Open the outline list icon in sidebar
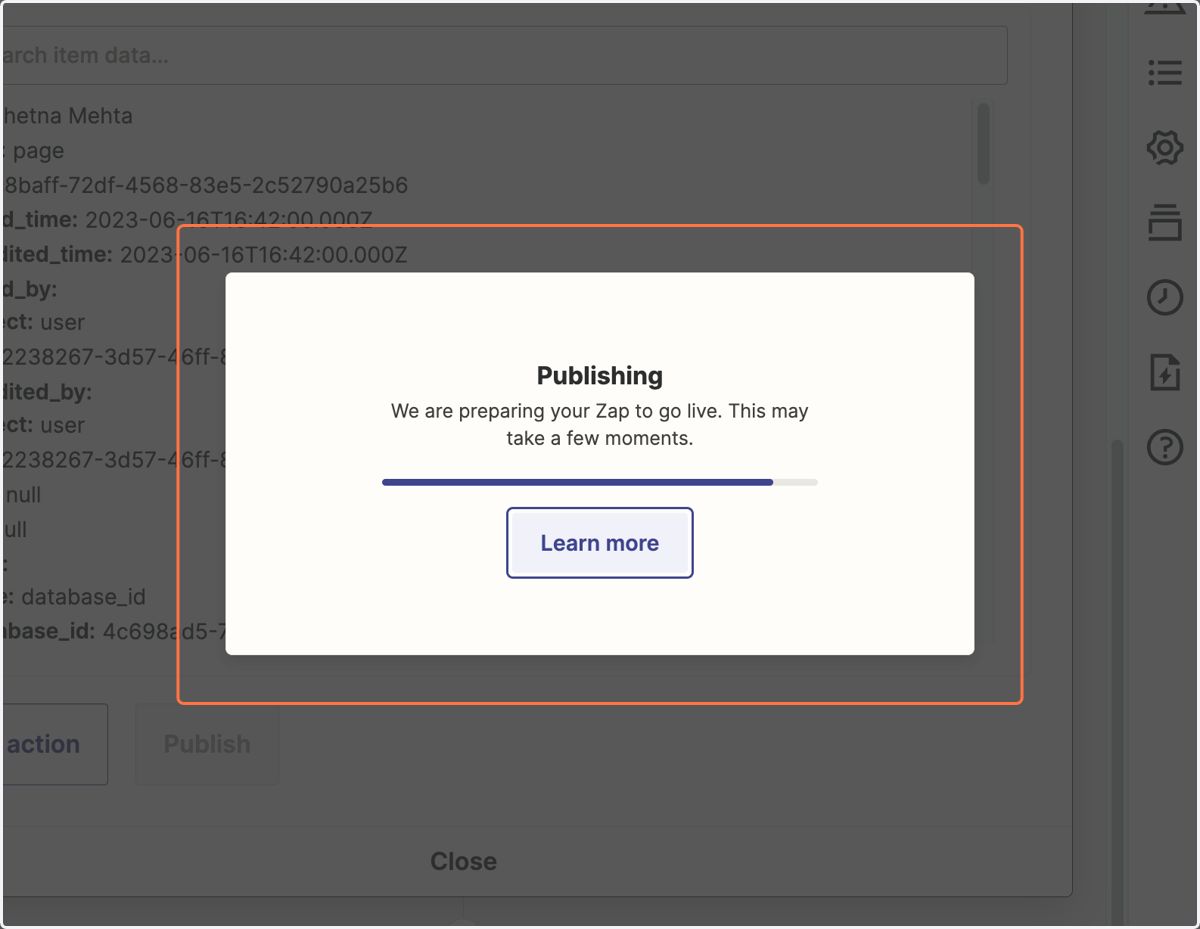1200x929 pixels. 1164,72
